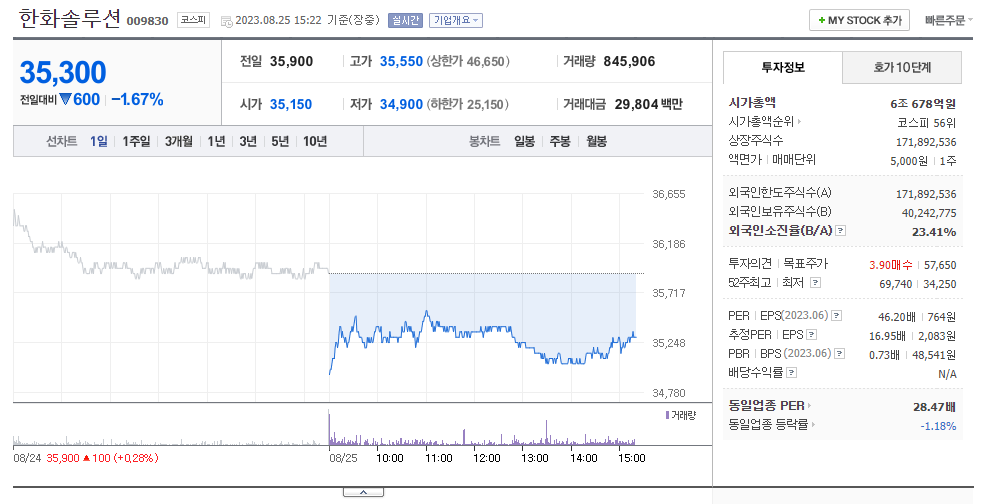
Task: Show 주봉 candlestick chart
Action: (x=560, y=141)
